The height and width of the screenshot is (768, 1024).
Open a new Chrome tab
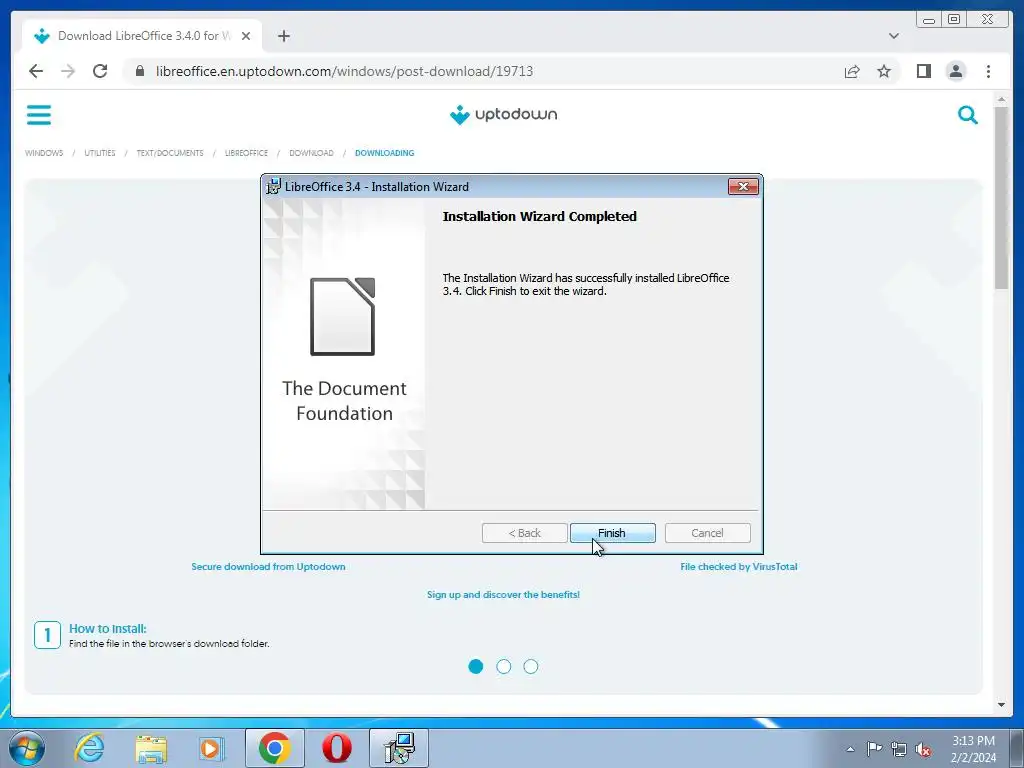coord(283,36)
